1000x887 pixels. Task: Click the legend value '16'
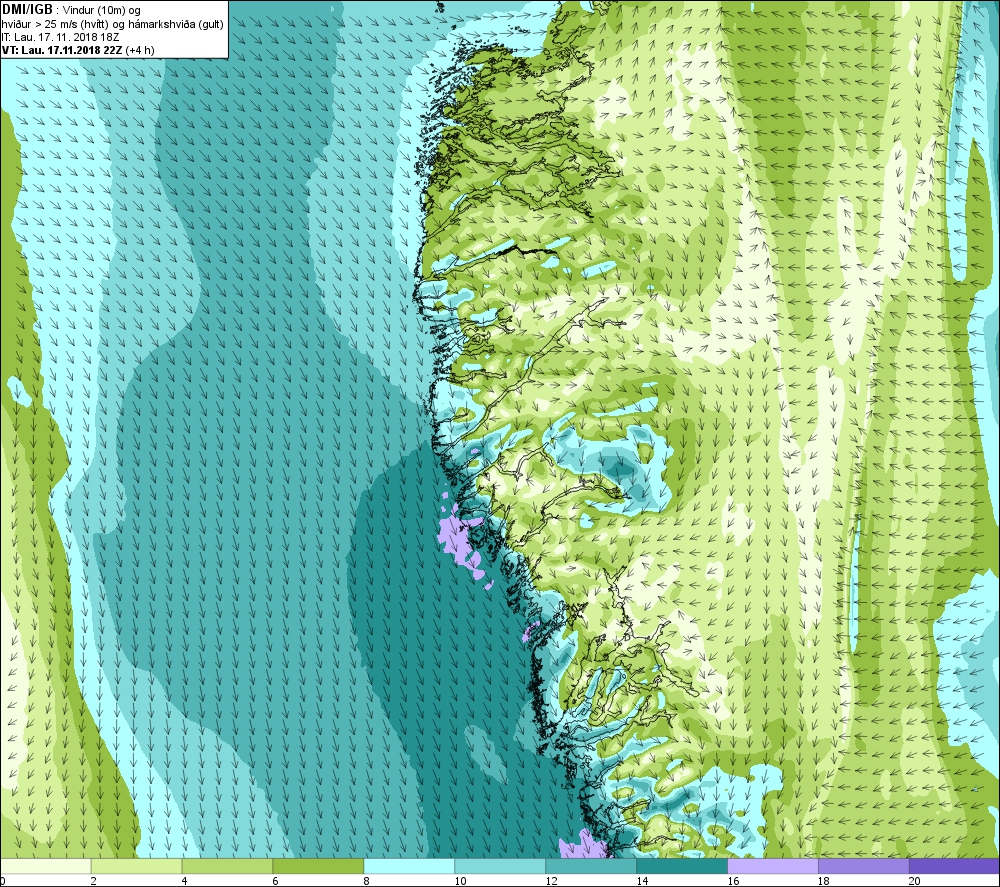click(733, 881)
